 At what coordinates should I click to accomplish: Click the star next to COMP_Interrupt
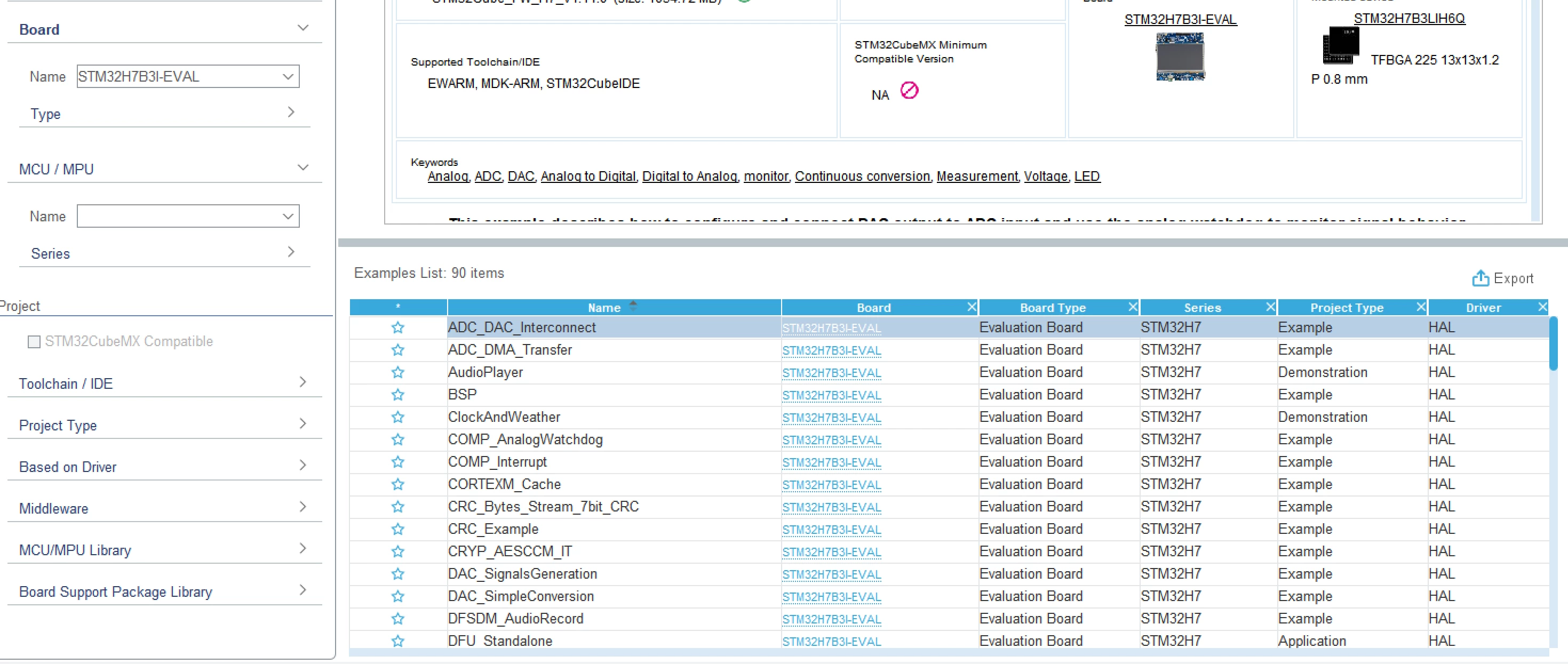(398, 462)
